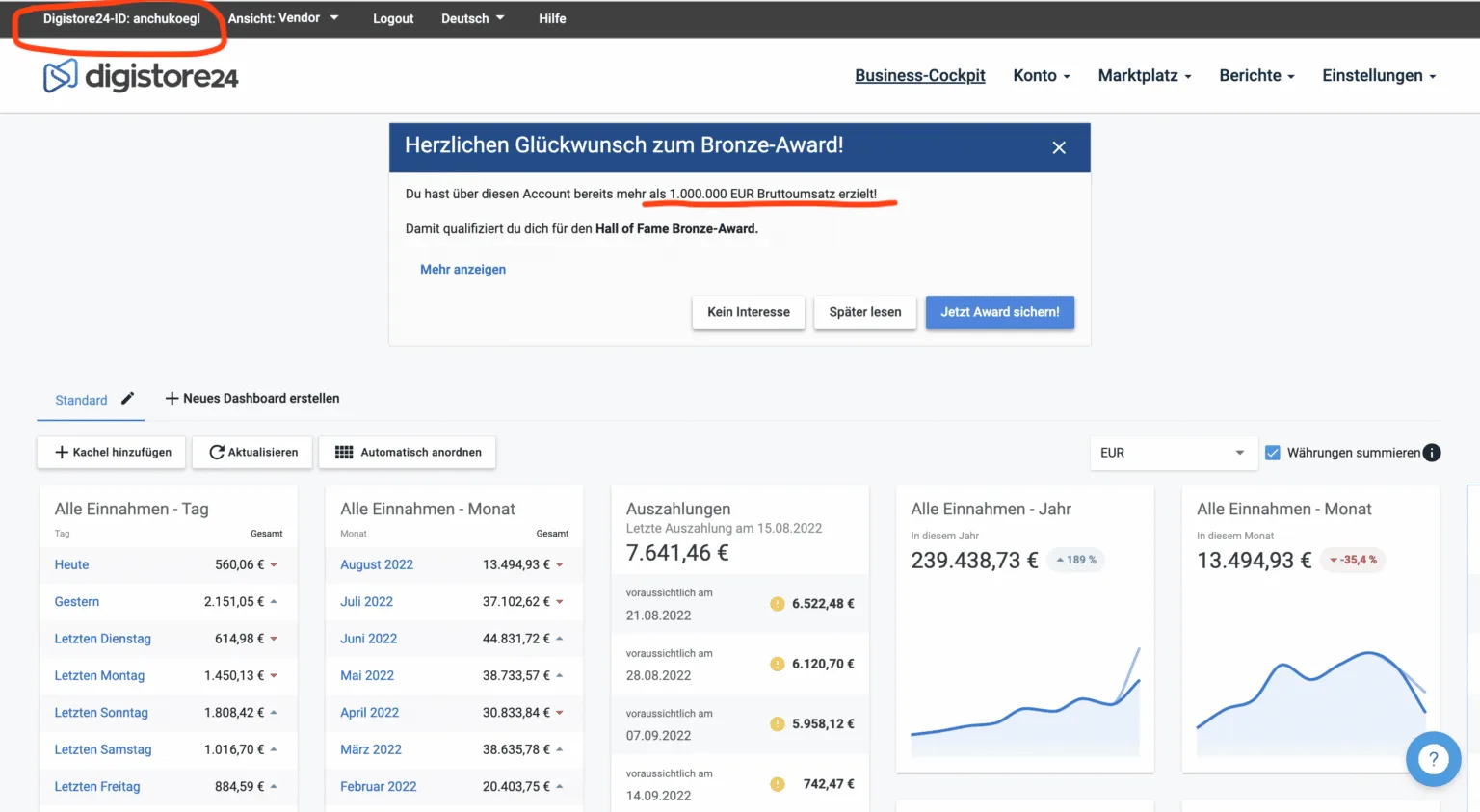
Task: Click trend arrow beside August 2022 amount
Action: [560, 564]
